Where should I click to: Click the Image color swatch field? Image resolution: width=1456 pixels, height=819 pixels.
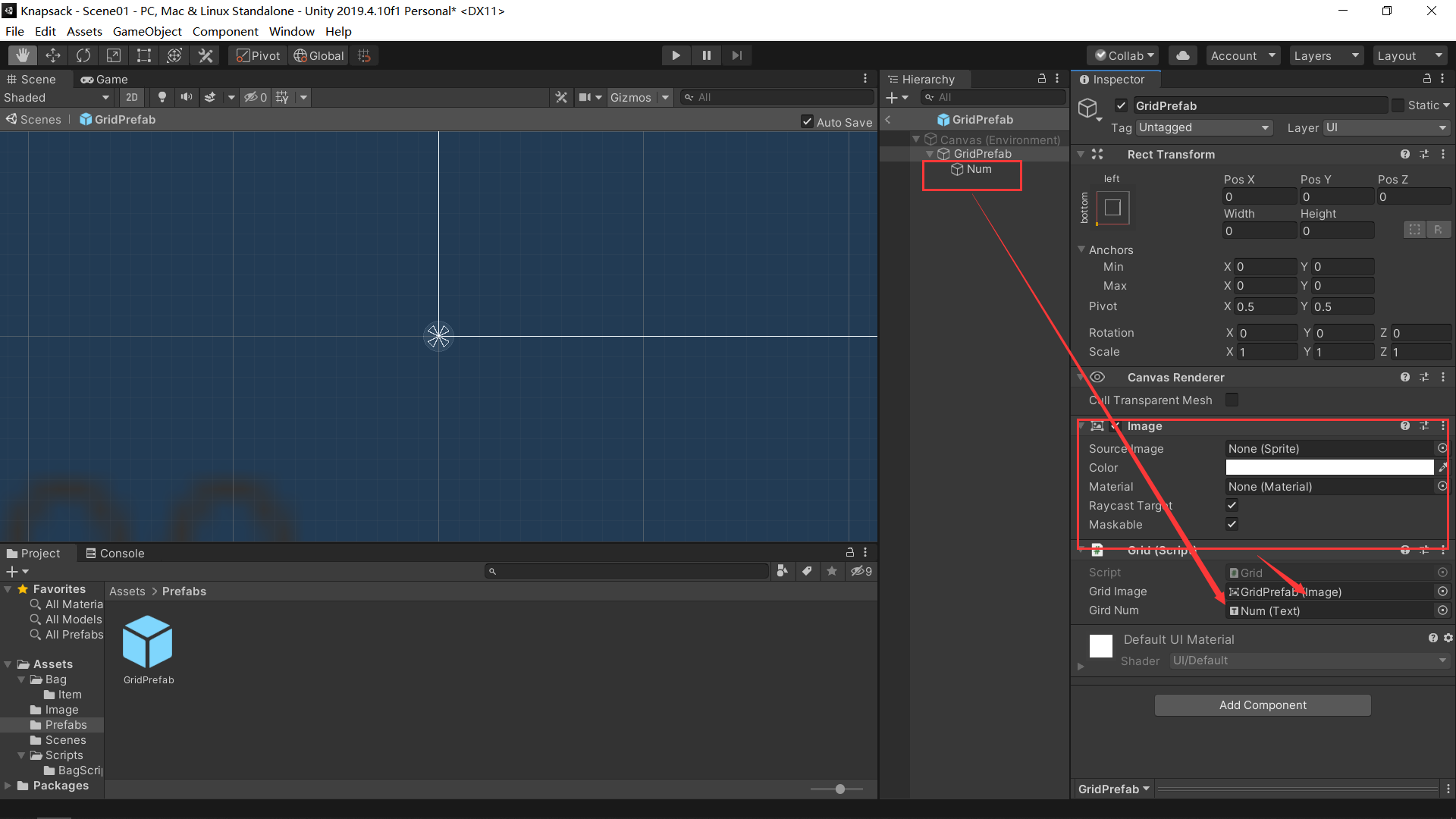coord(1330,467)
